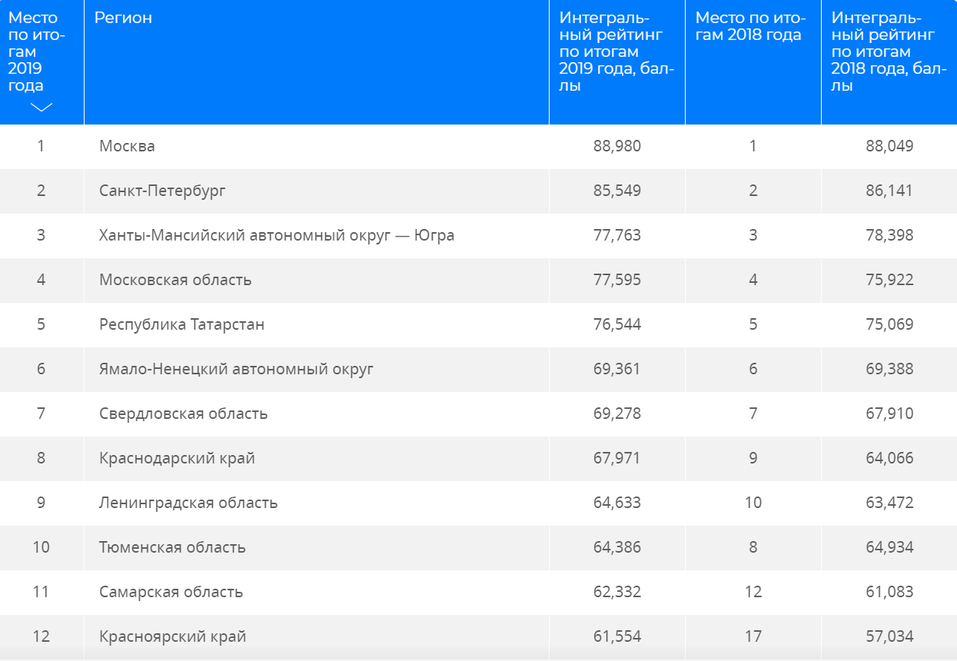Click the Ленинградская область region cell
This screenshot has width=957, height=661.
coord(188,503)
